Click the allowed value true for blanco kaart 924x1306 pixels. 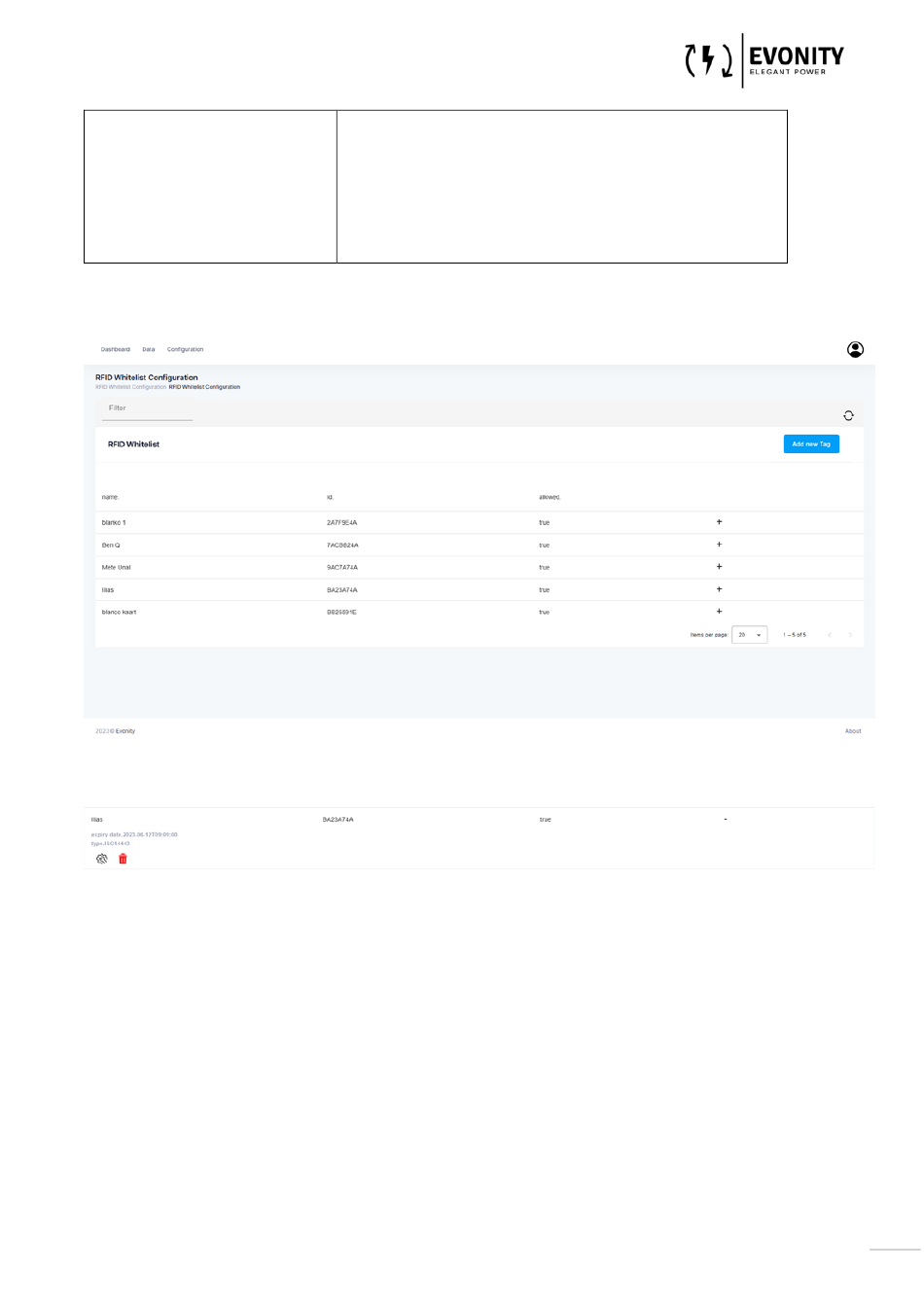click(544, 613)
